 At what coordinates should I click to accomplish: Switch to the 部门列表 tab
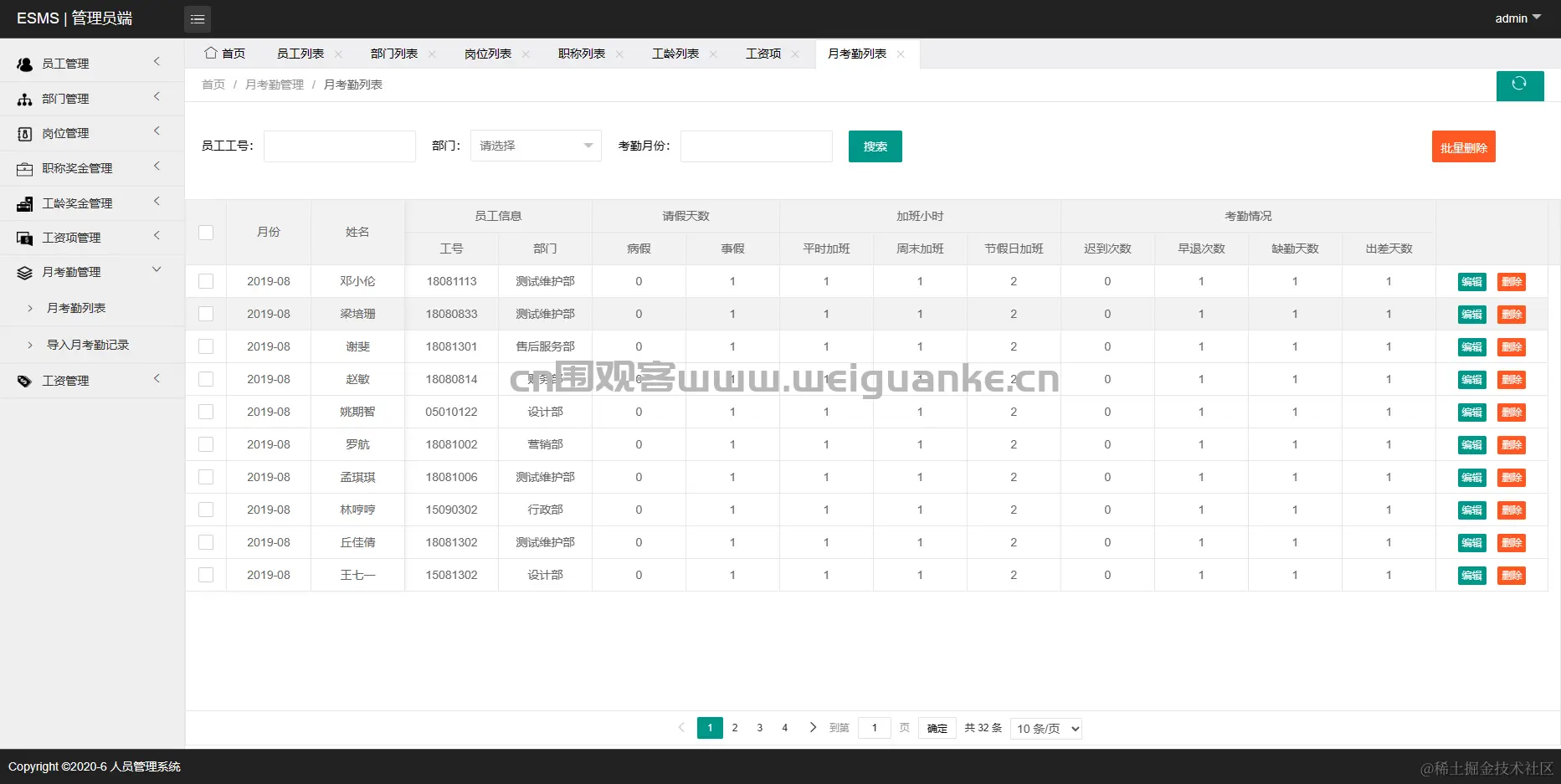(394, 54)
